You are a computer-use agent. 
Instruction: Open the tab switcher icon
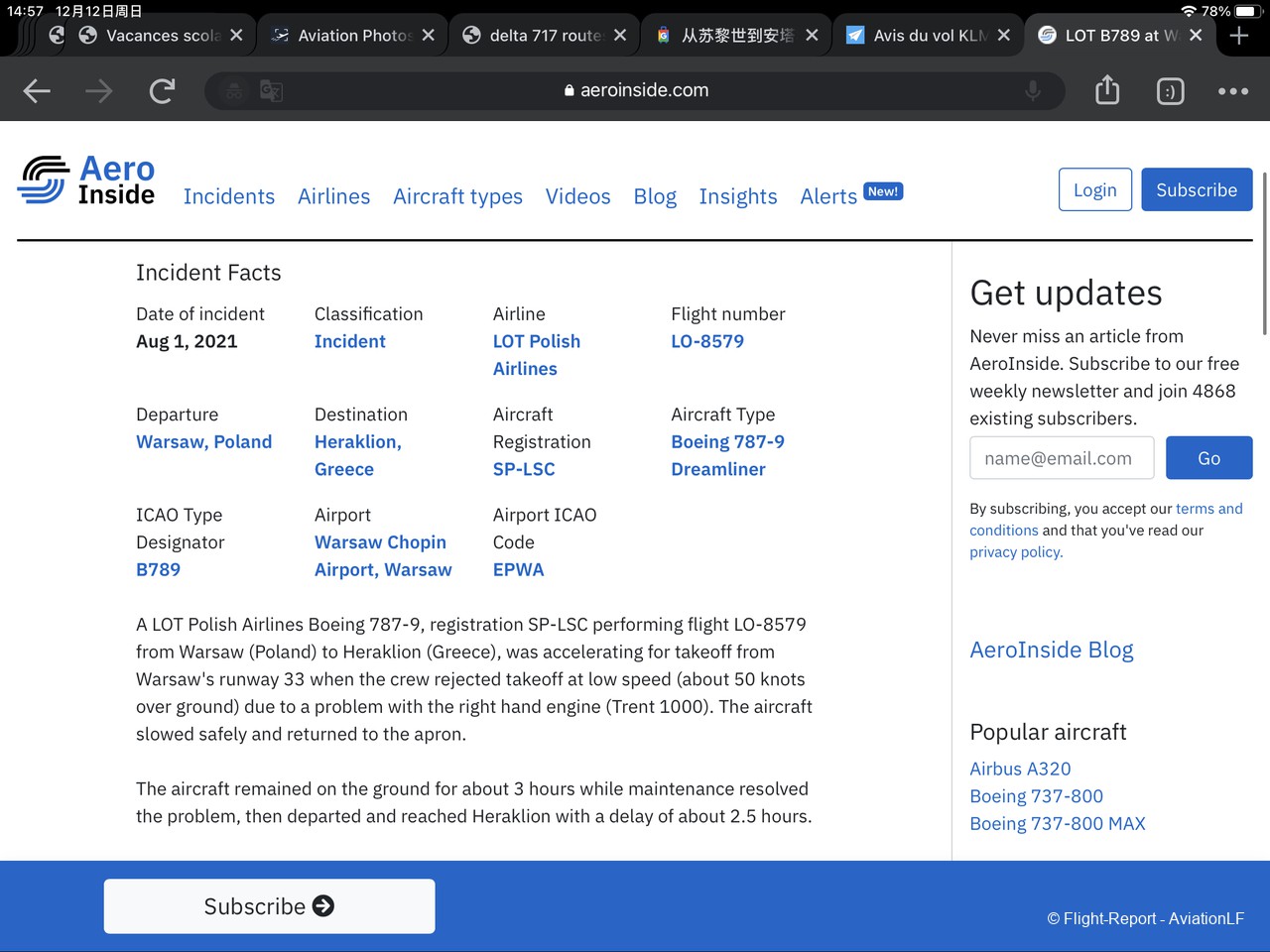coord(1171,91)
